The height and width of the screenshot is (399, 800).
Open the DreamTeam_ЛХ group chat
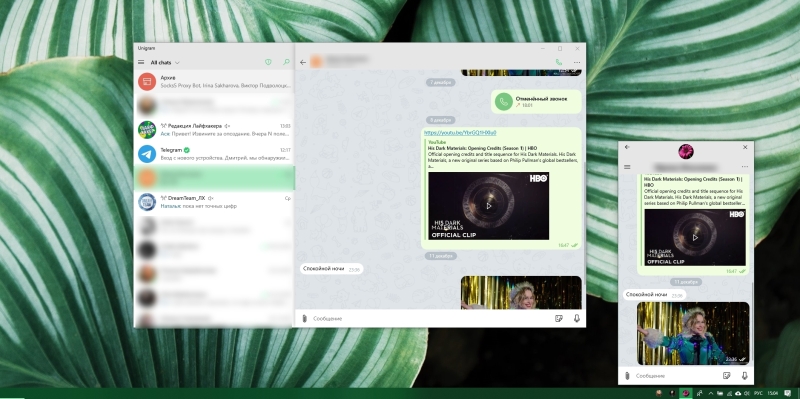pos(214,202)
